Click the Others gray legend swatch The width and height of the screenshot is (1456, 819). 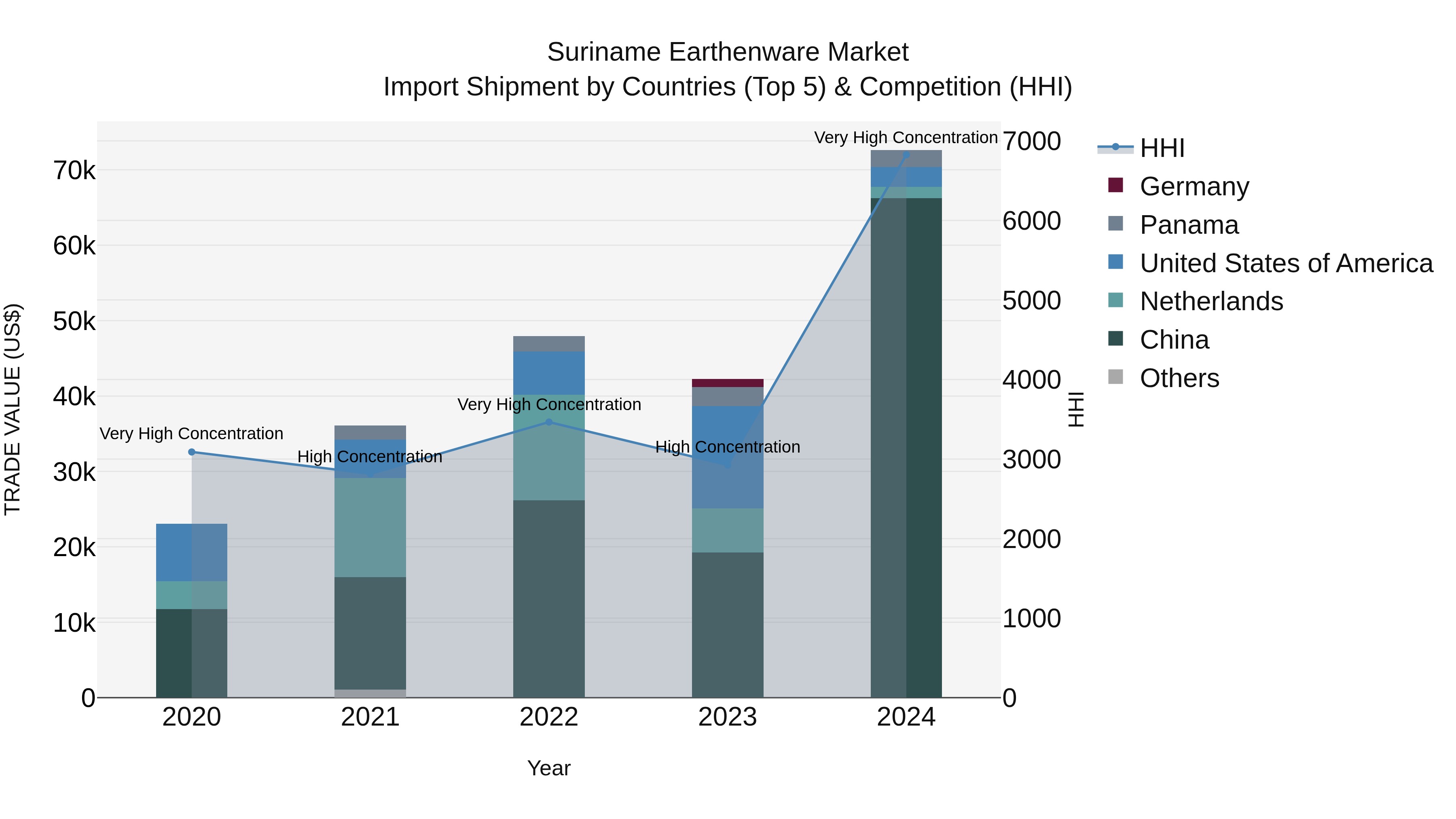pyautogui.click(x=1116, y=377)
